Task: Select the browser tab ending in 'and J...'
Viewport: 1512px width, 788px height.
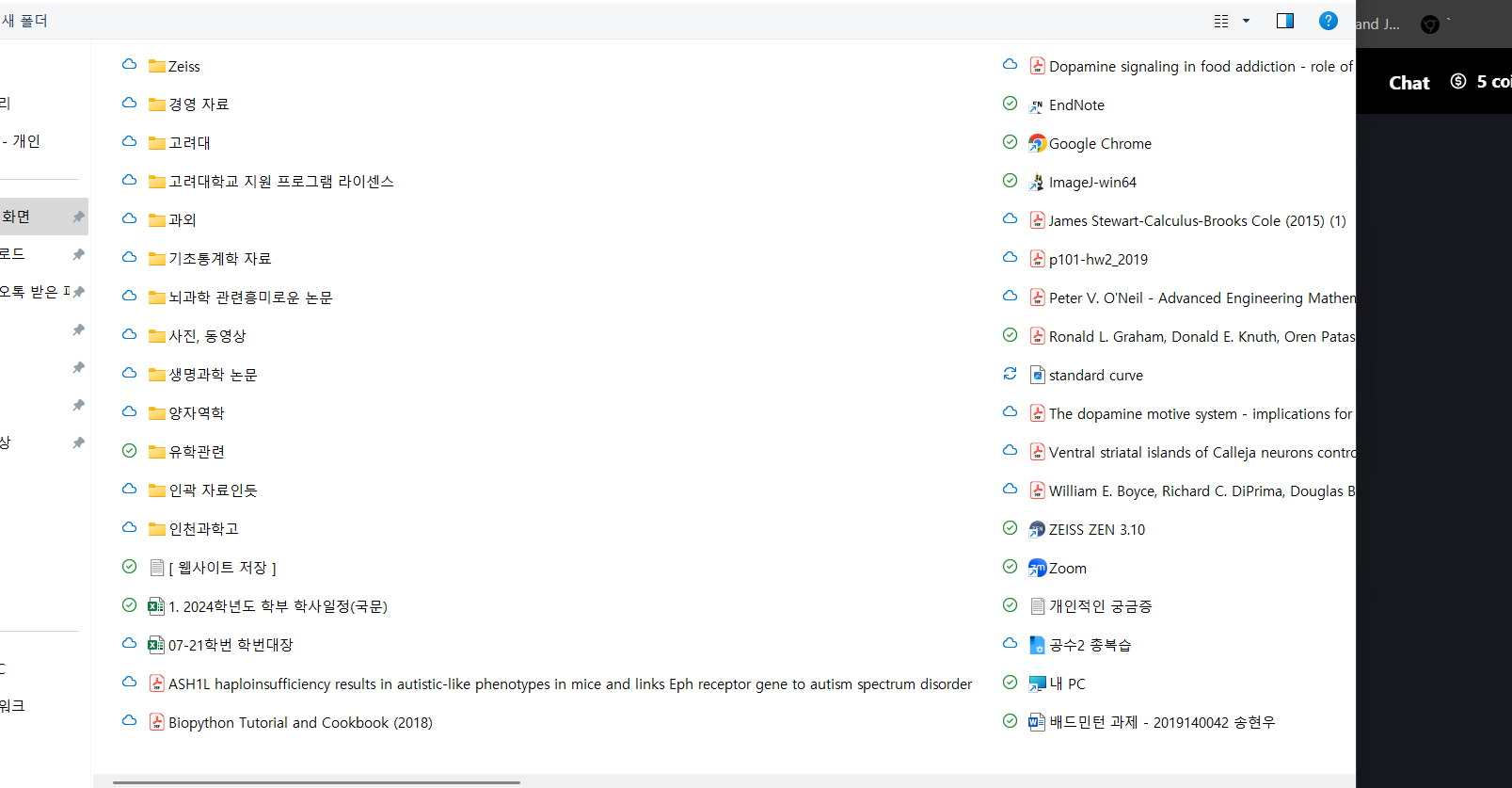Action: click(x=1377, y=24)
